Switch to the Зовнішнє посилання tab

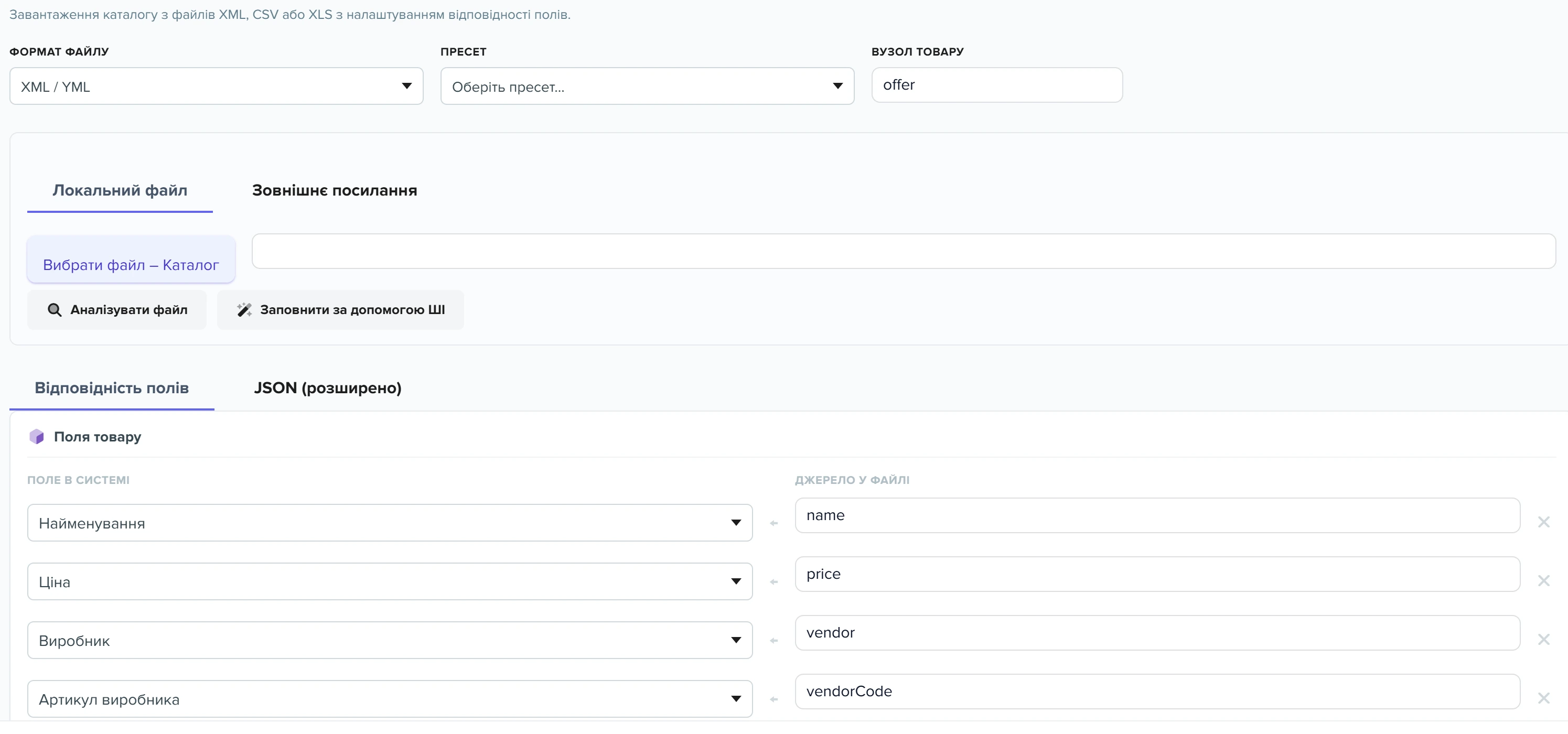[x=334, y=190]
